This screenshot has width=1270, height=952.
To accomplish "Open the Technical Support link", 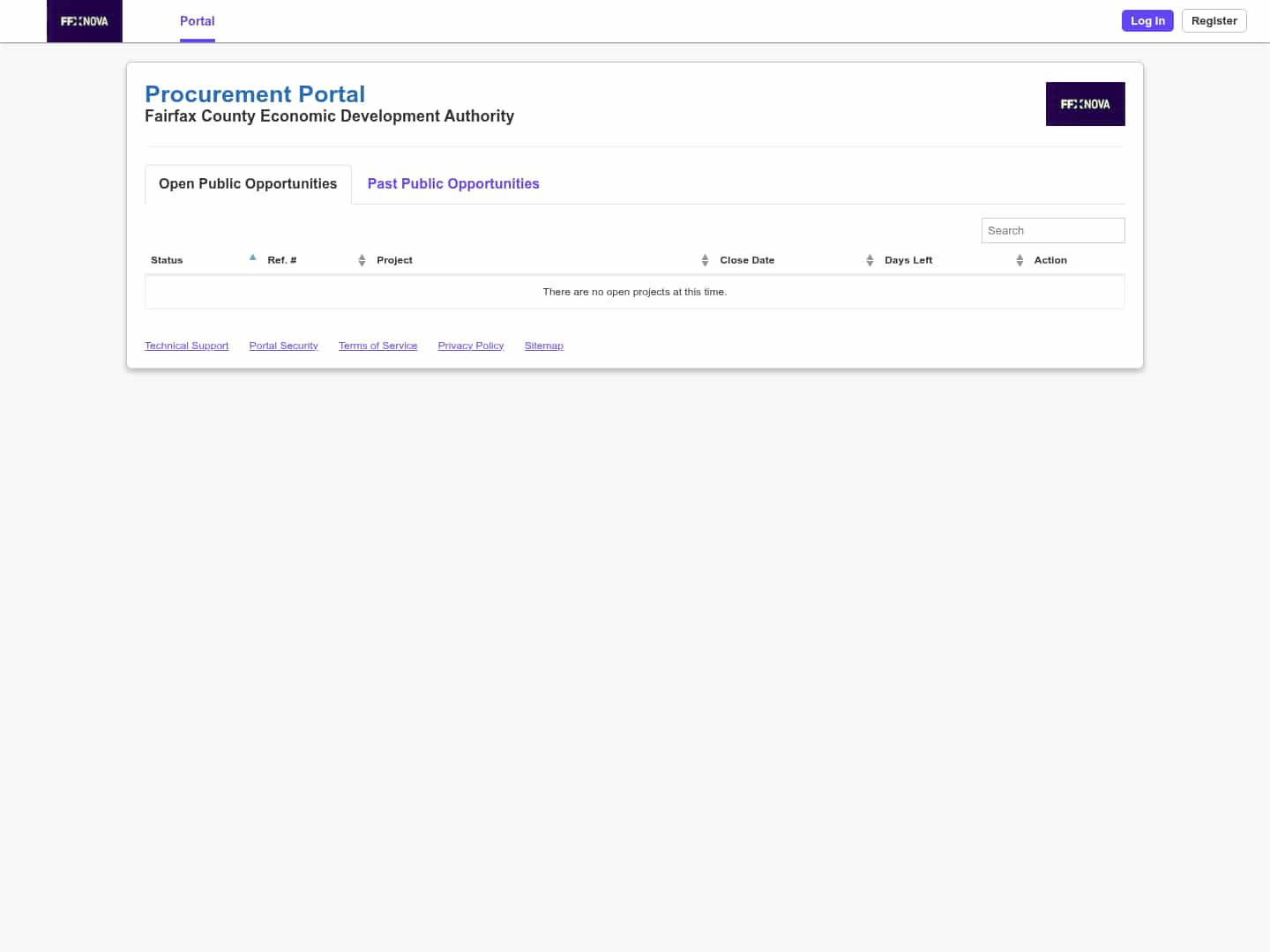I will click(x=187, y=346).
